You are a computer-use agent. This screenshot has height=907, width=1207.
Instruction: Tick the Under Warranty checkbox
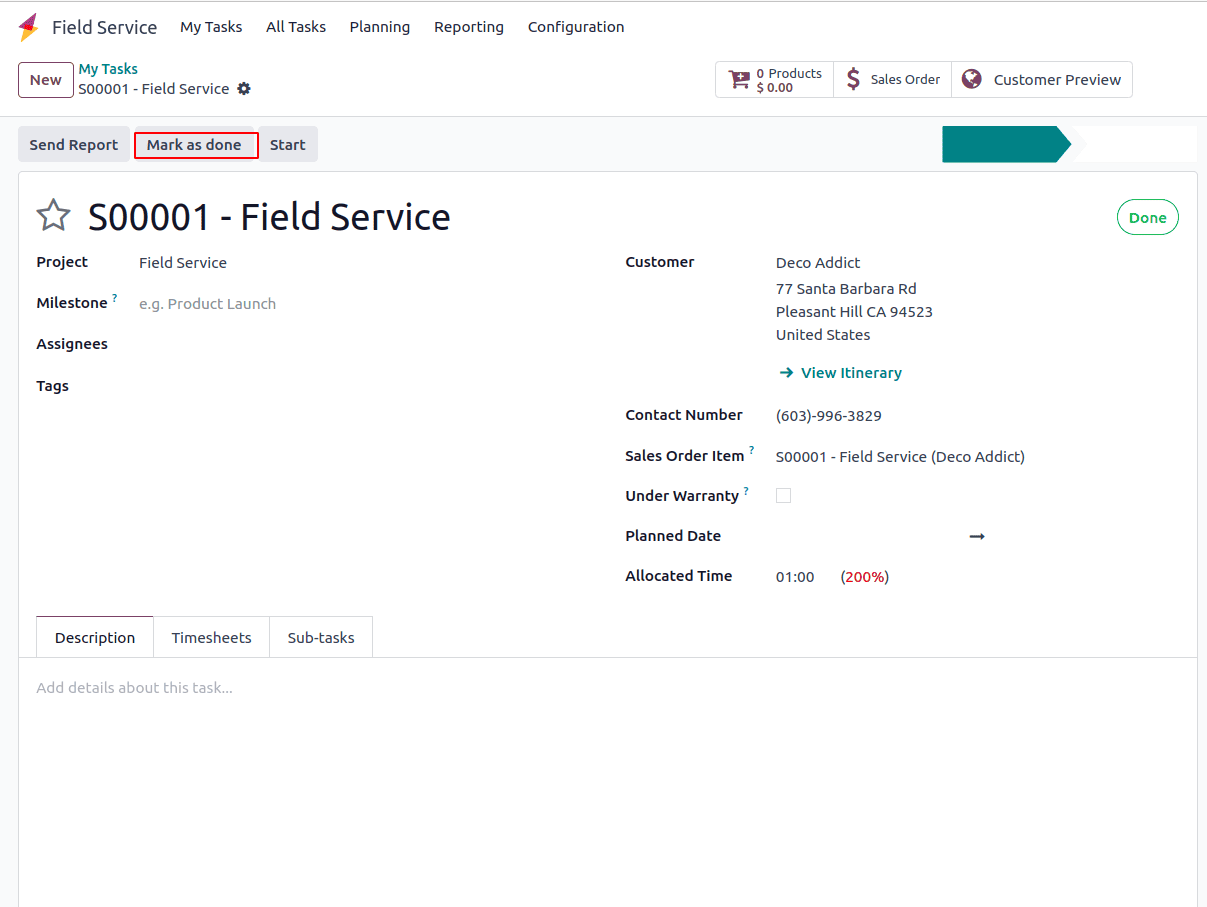tap(783, 496)
